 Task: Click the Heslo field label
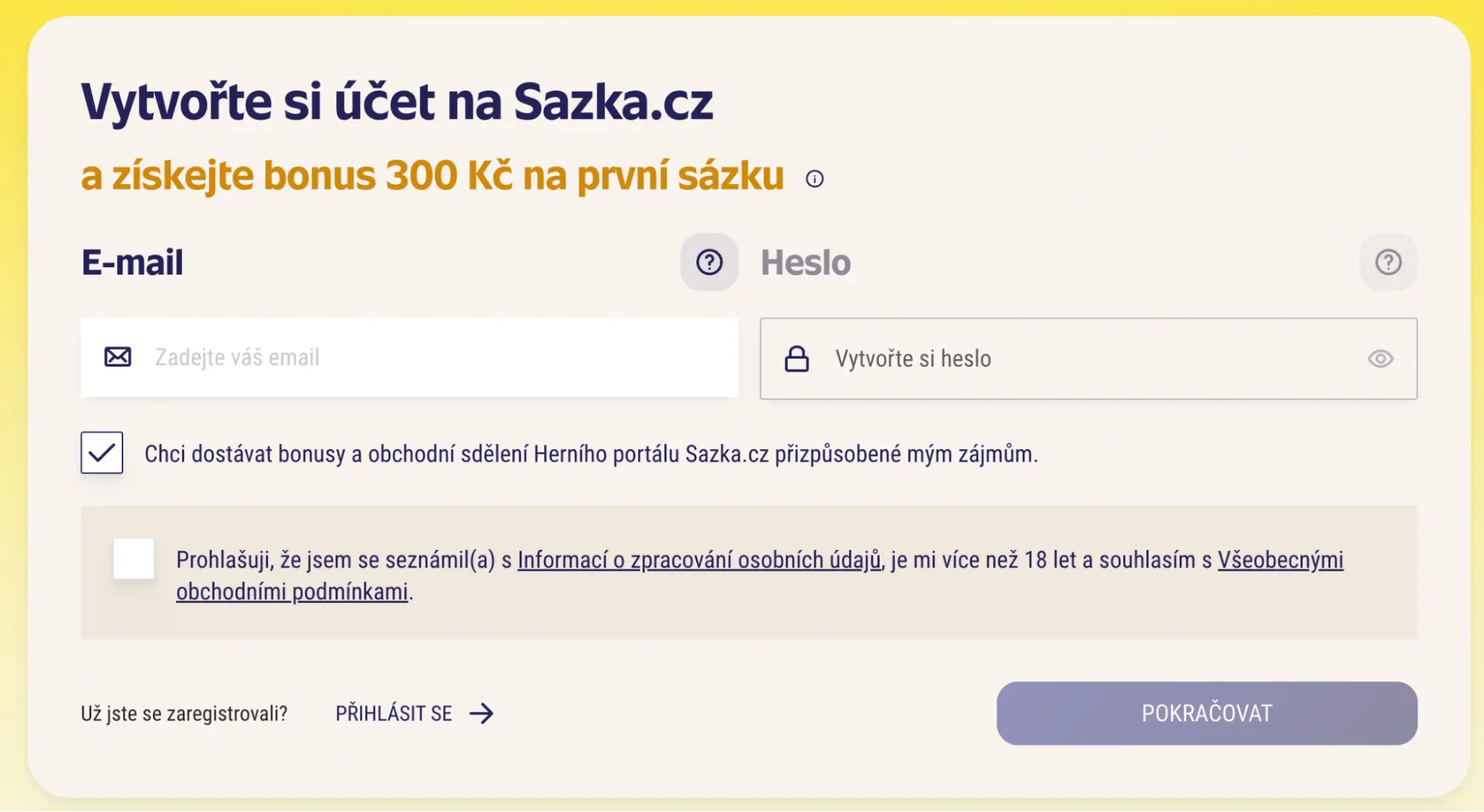coord(805,263)
